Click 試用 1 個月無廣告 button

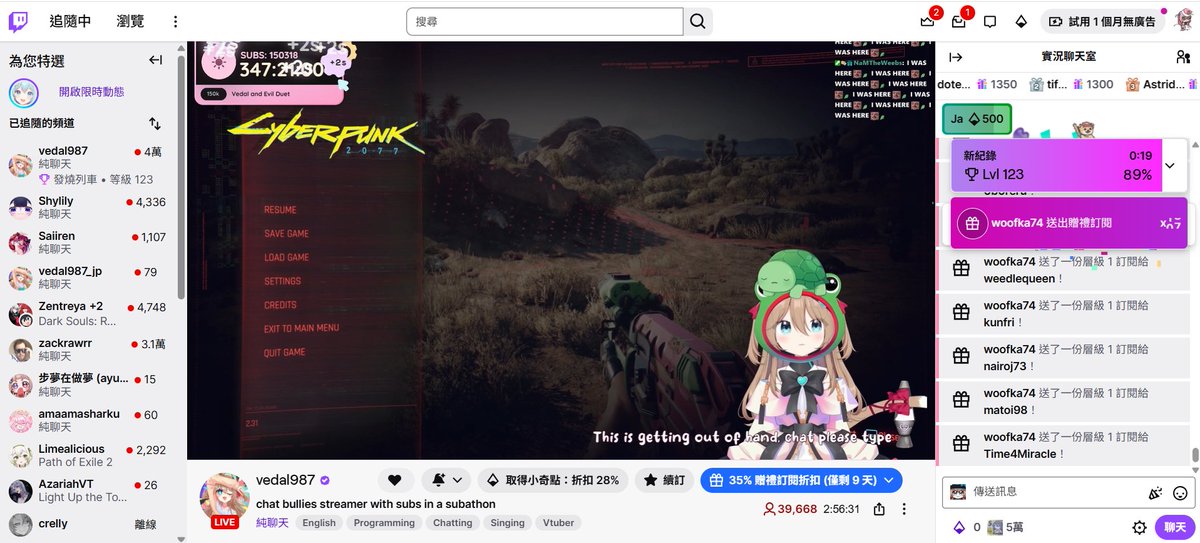1102,21
